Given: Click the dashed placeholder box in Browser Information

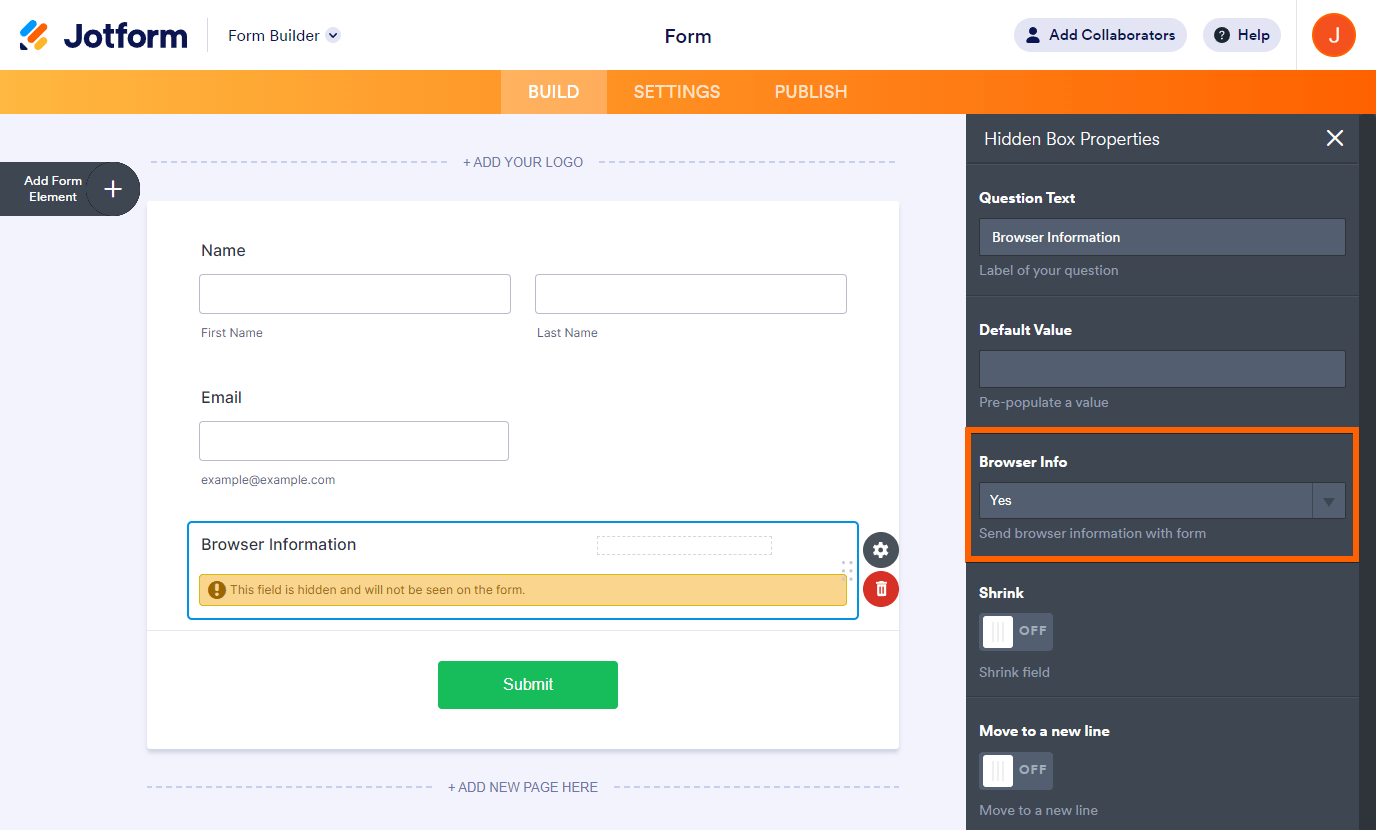Looking at the screenshot, I should coord(684,545).
